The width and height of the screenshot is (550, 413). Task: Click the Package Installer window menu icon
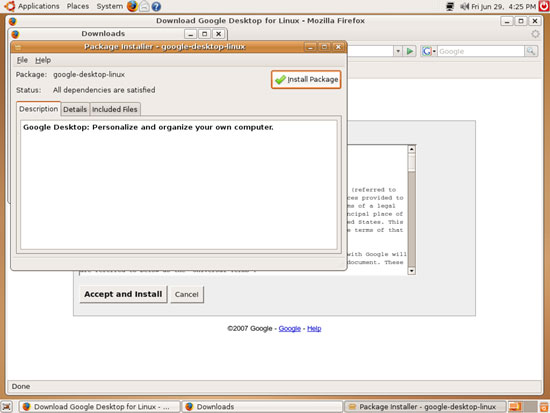18,47
